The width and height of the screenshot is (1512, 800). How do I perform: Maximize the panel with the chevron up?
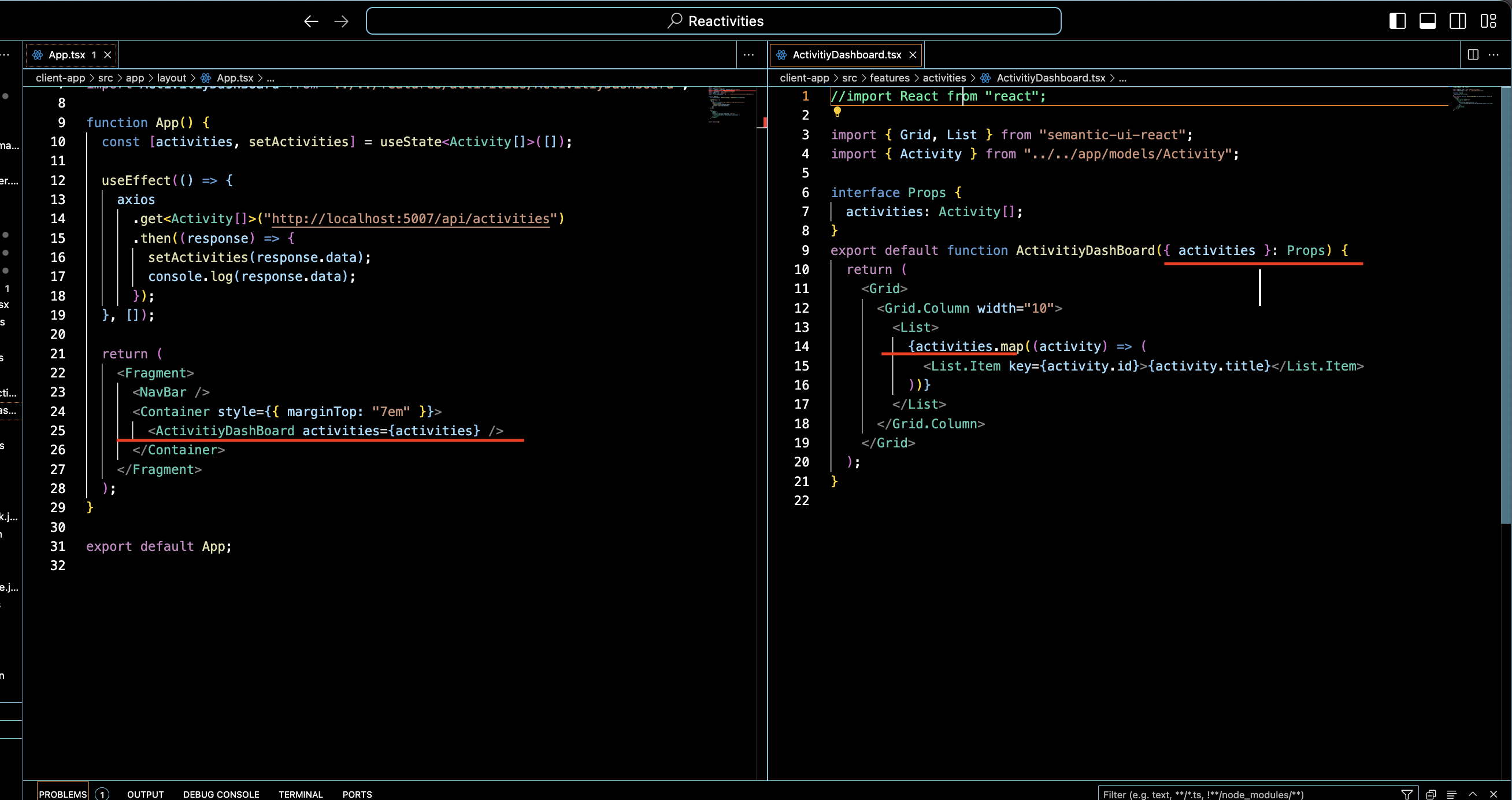pos(1473,794)
